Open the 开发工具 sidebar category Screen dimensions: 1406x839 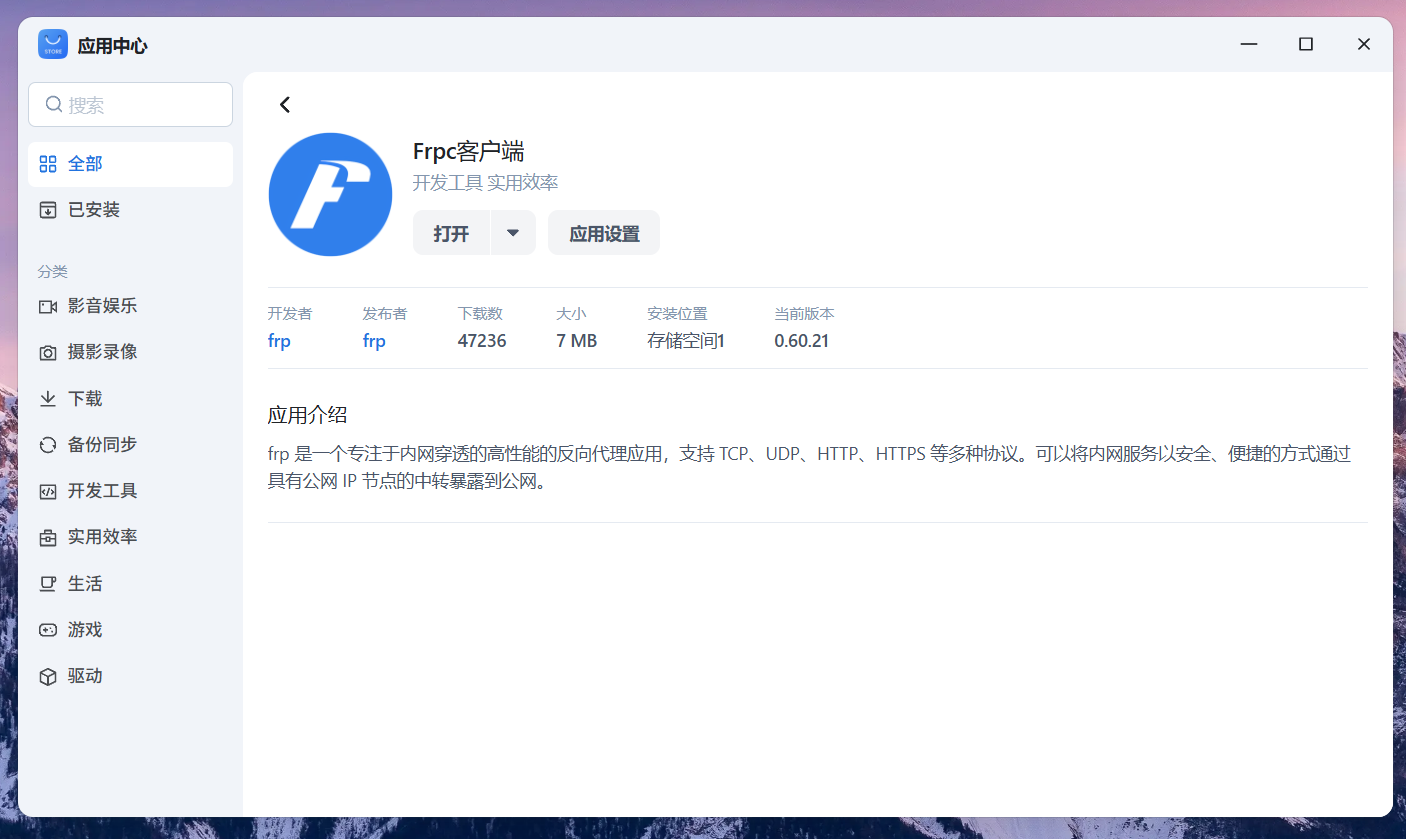pyautogui.click(x=130, y=491)
